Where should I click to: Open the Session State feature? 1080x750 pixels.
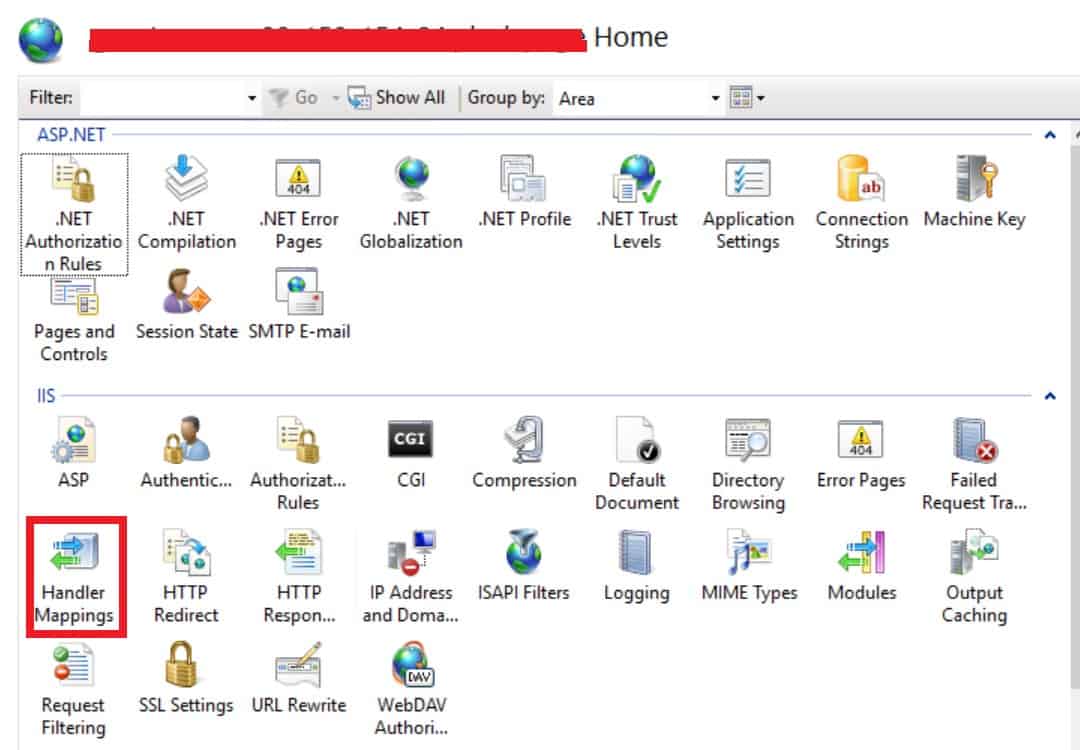click(187, 305)
